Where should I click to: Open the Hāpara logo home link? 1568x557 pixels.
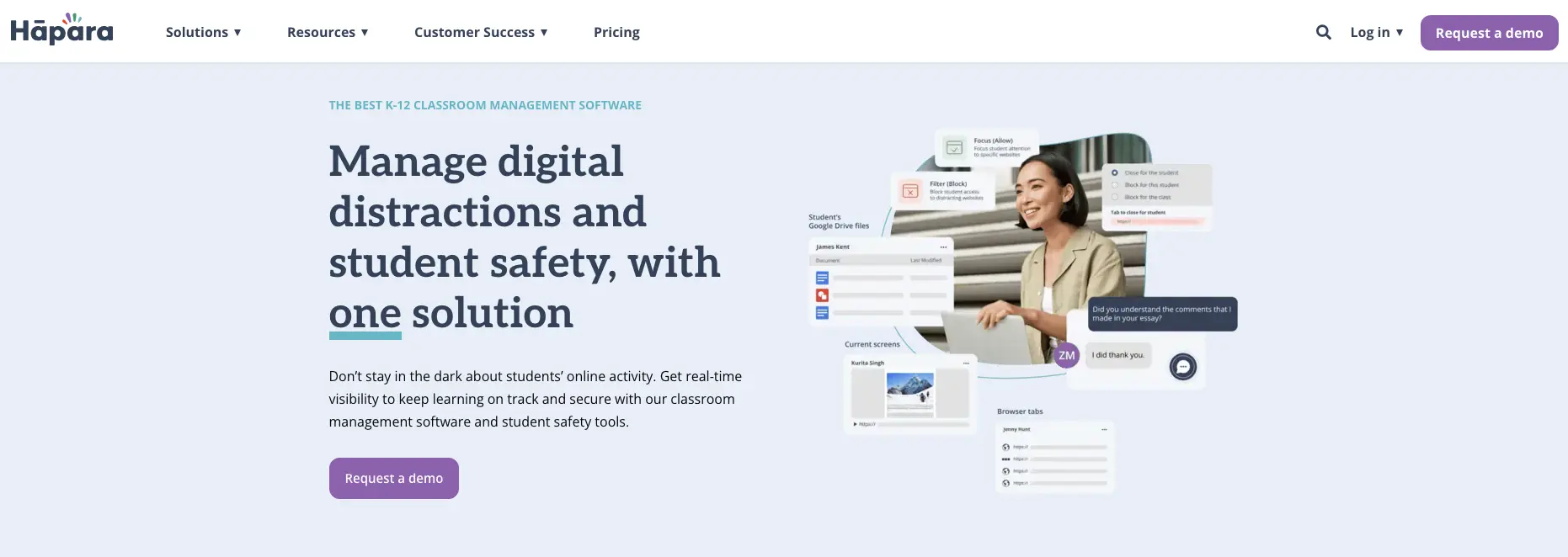point(61,30)
